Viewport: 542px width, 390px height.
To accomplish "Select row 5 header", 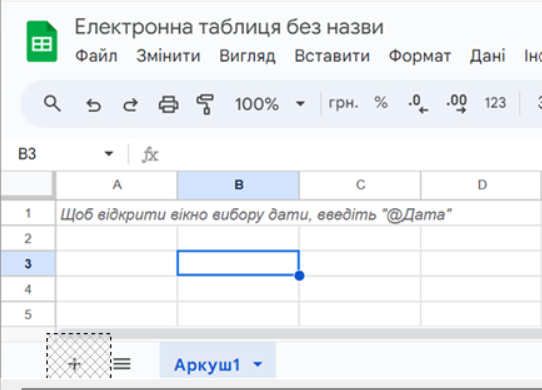I will point(28,314).
